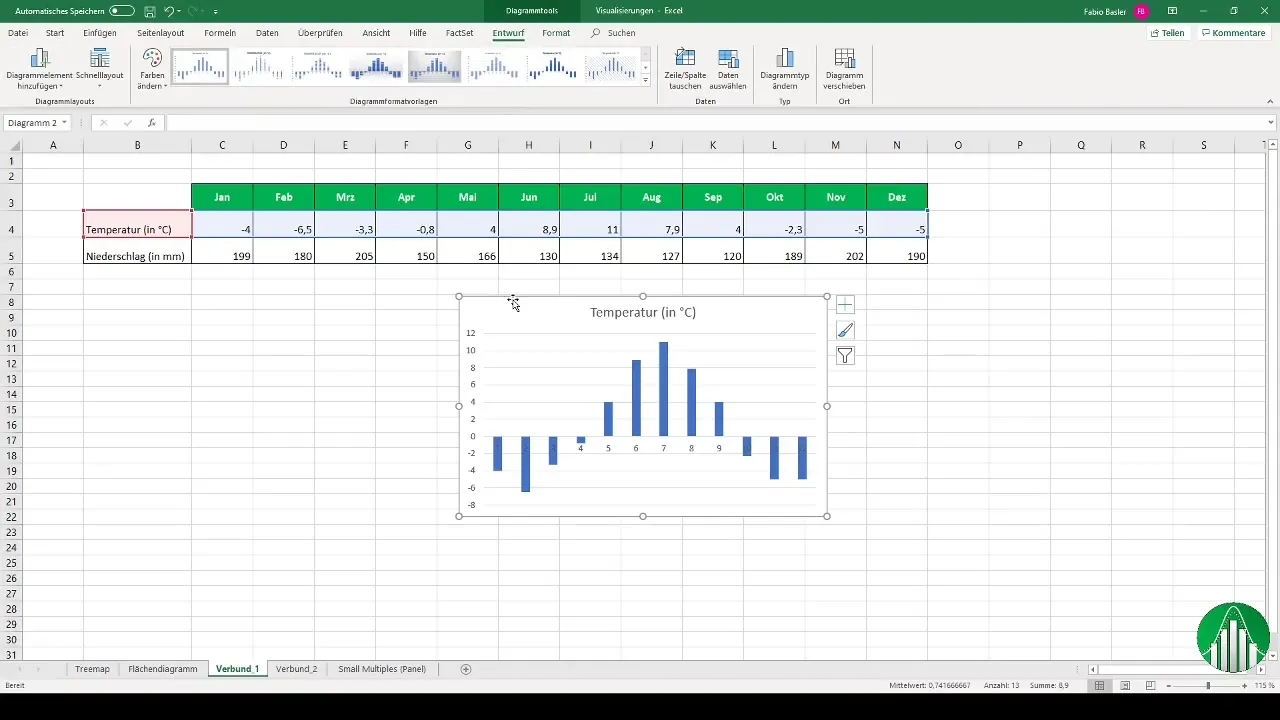Click the chart title Temperatur (in °C)
Screen dimensions: 1280x720
tap(643, 312)
